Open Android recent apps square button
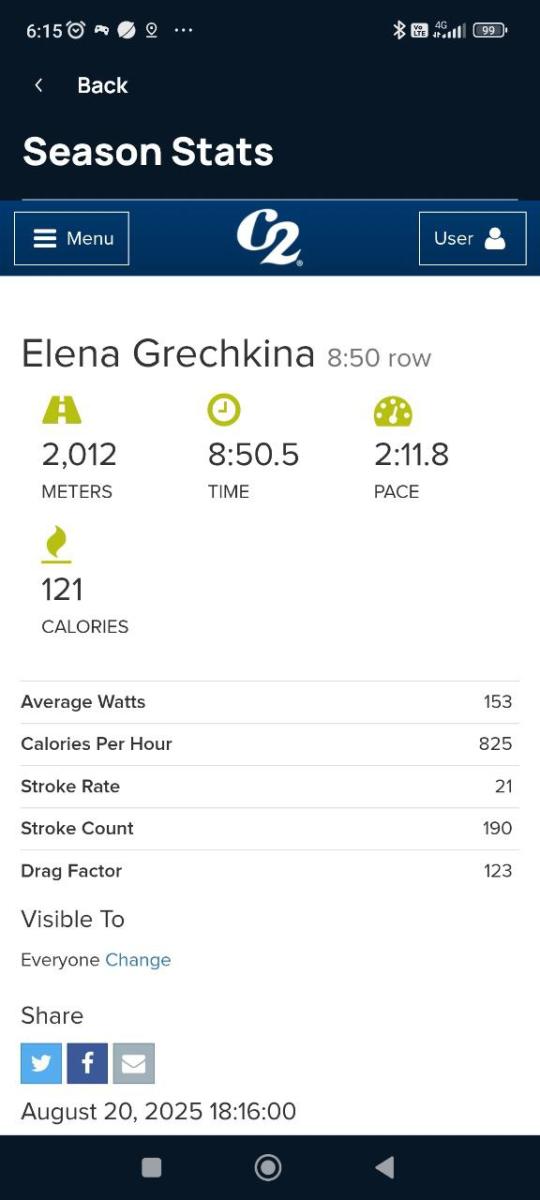 152,1167
